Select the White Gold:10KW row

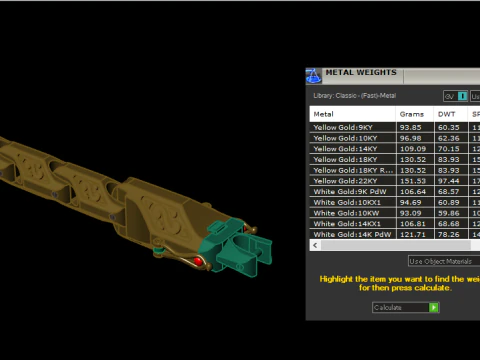[x=395, y=213]
